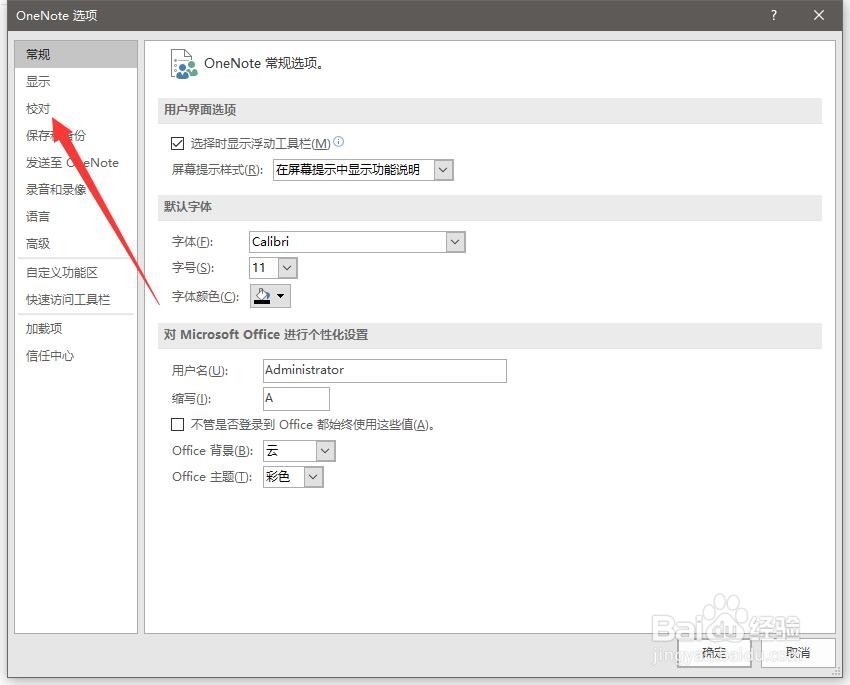
Task: Expand the Office 主题 dropdown
Action: (313, 477)
